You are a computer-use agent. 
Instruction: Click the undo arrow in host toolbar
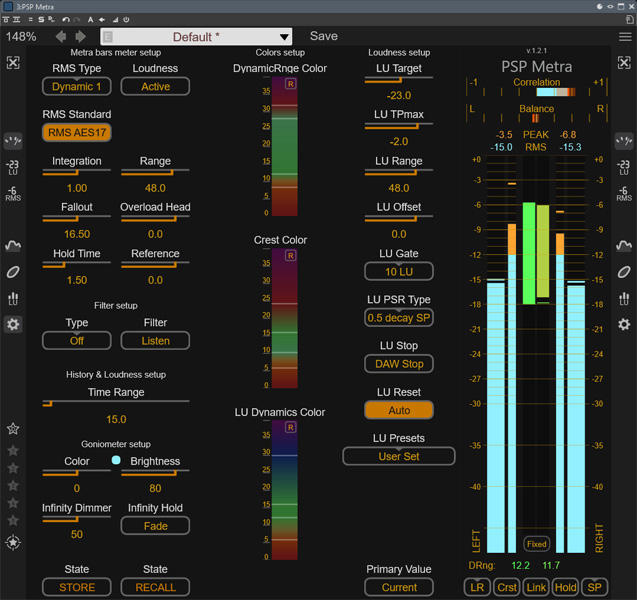(x=66, y=19)
